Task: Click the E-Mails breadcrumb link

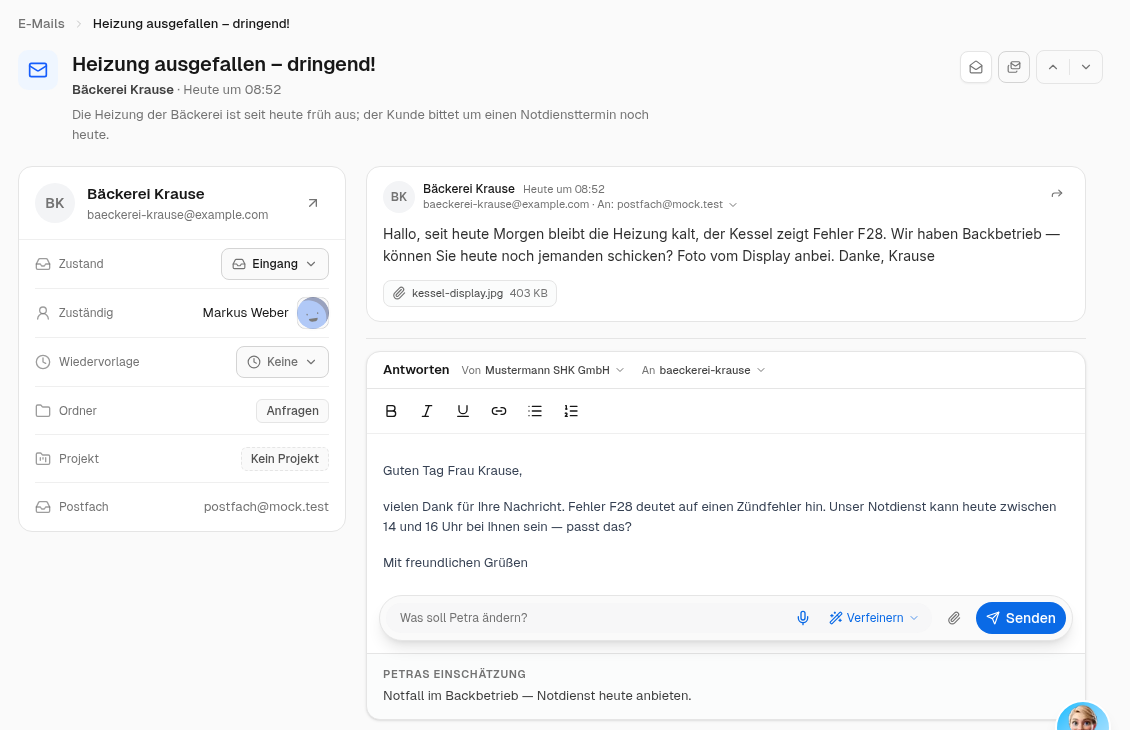Action: click(41, 24)
